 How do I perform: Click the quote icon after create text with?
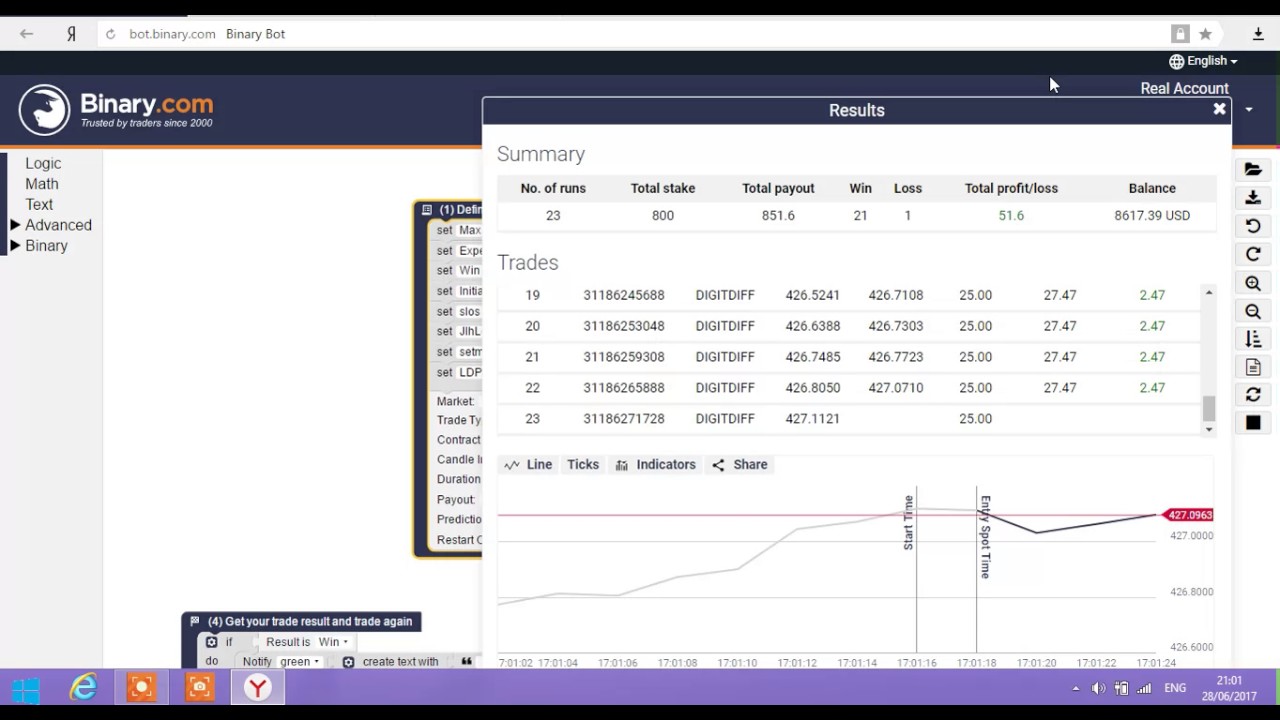point(466,662)
